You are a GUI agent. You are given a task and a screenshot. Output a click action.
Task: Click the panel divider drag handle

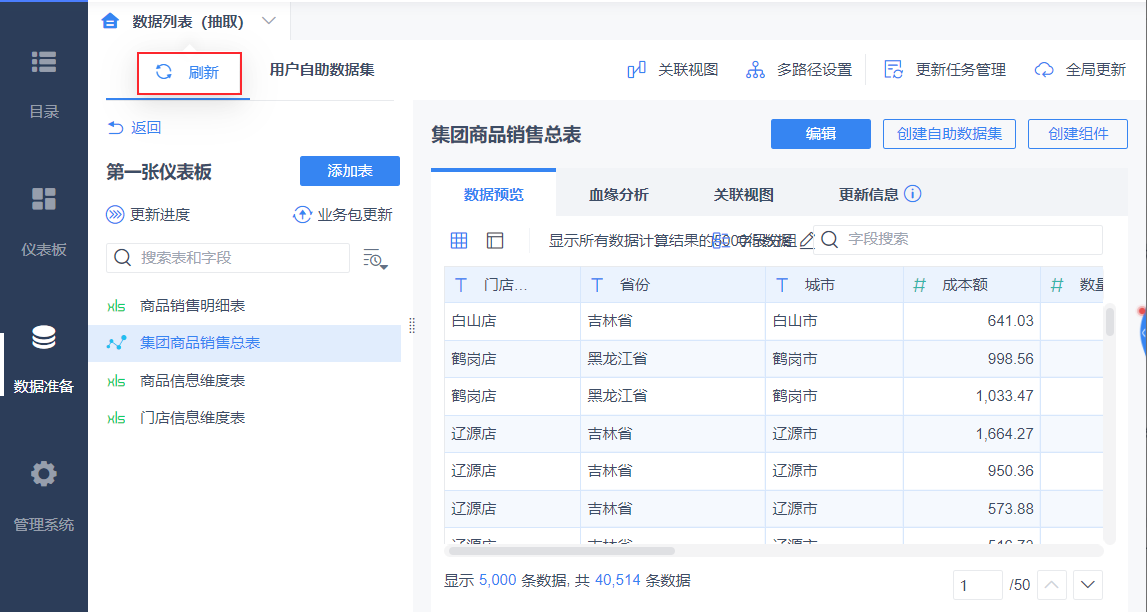point(412,325)
